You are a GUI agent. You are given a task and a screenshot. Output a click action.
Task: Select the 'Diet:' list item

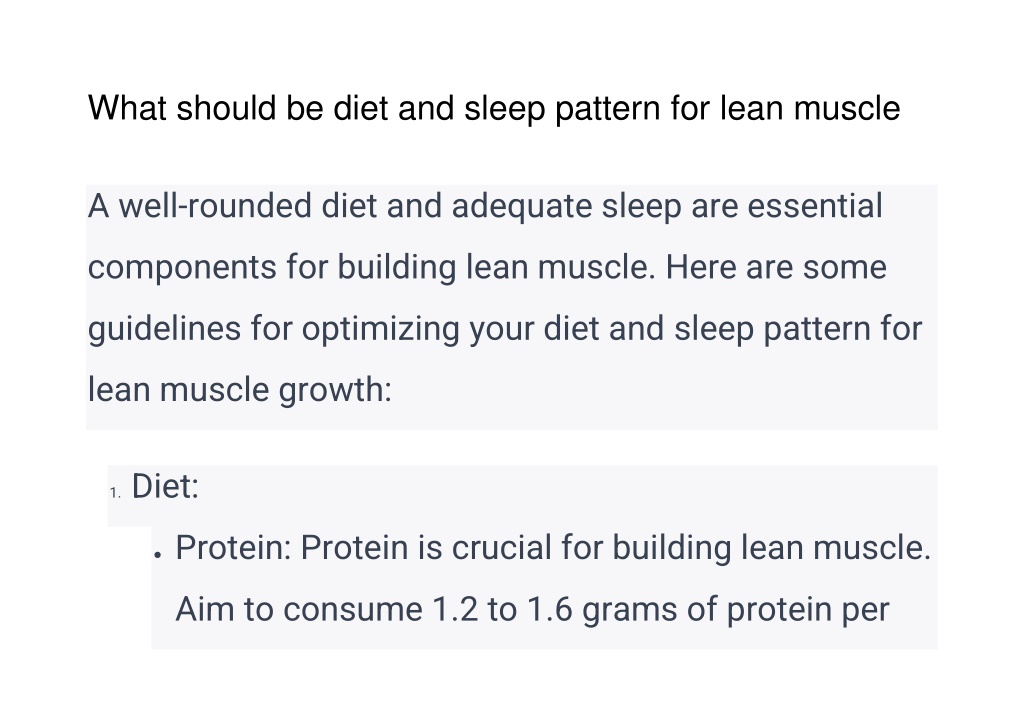[165, 486]
